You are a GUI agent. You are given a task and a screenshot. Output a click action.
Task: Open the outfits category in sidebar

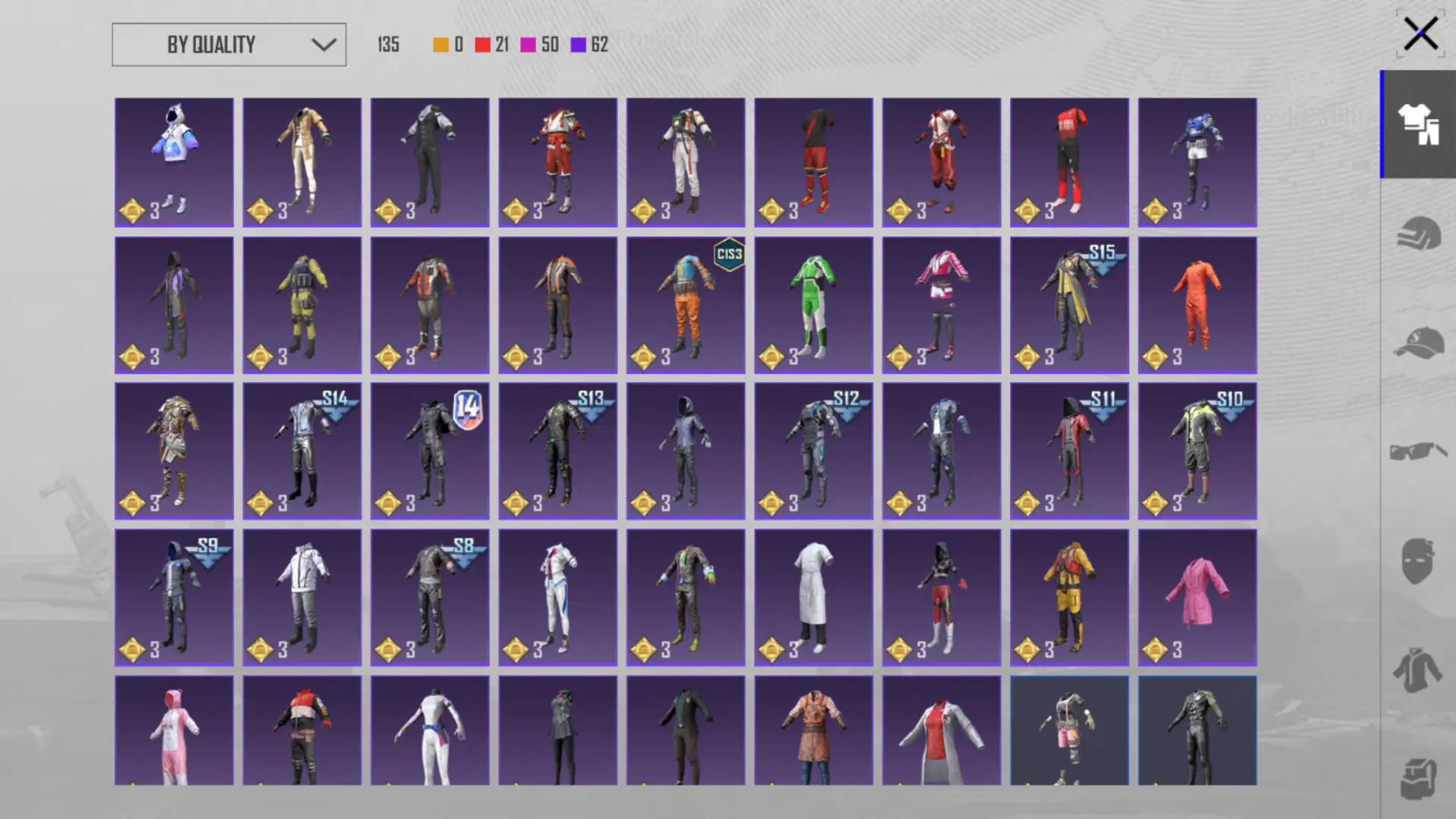click(x=1417, y=124)
